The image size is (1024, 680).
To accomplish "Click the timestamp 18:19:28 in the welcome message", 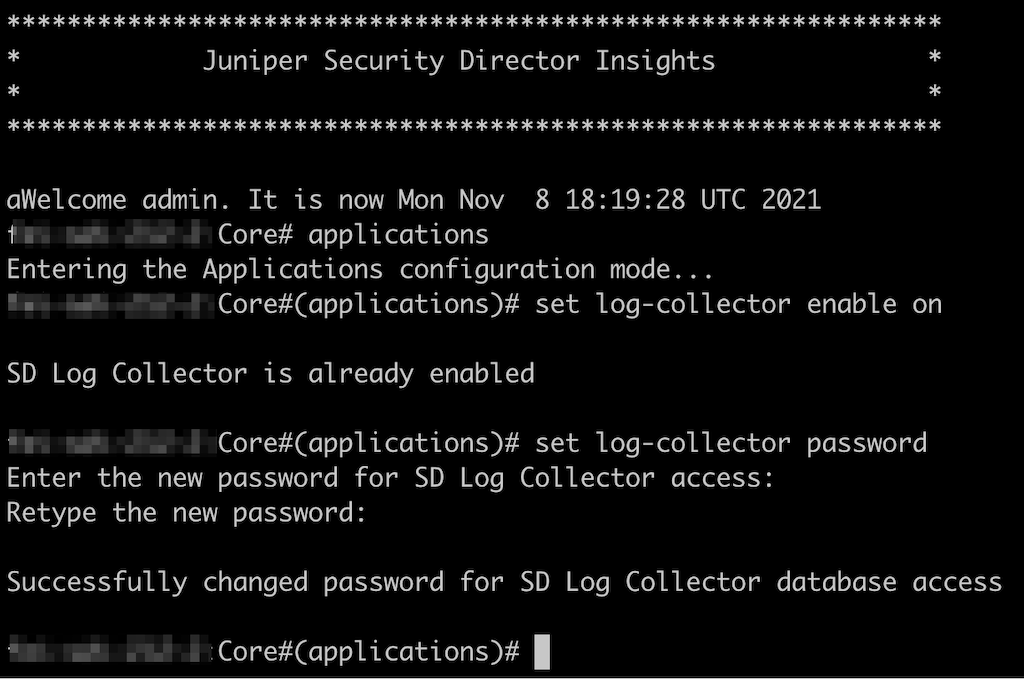I will click(x=625, y=200).
